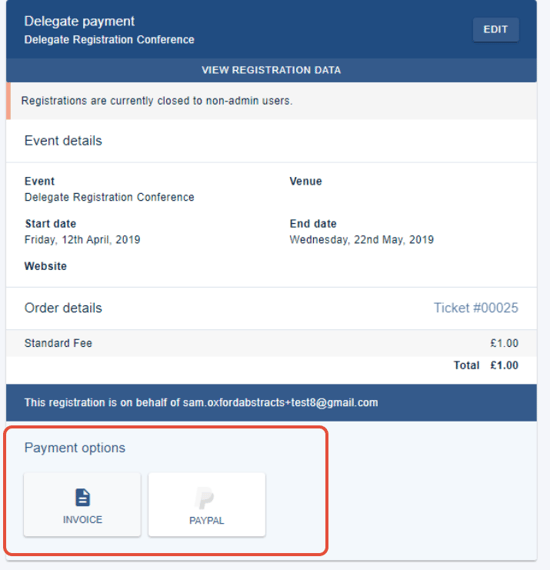Choose the PAYPAL payment option label
The height and width of the screenshot is (570, 550).
click(x=206, y=521)
